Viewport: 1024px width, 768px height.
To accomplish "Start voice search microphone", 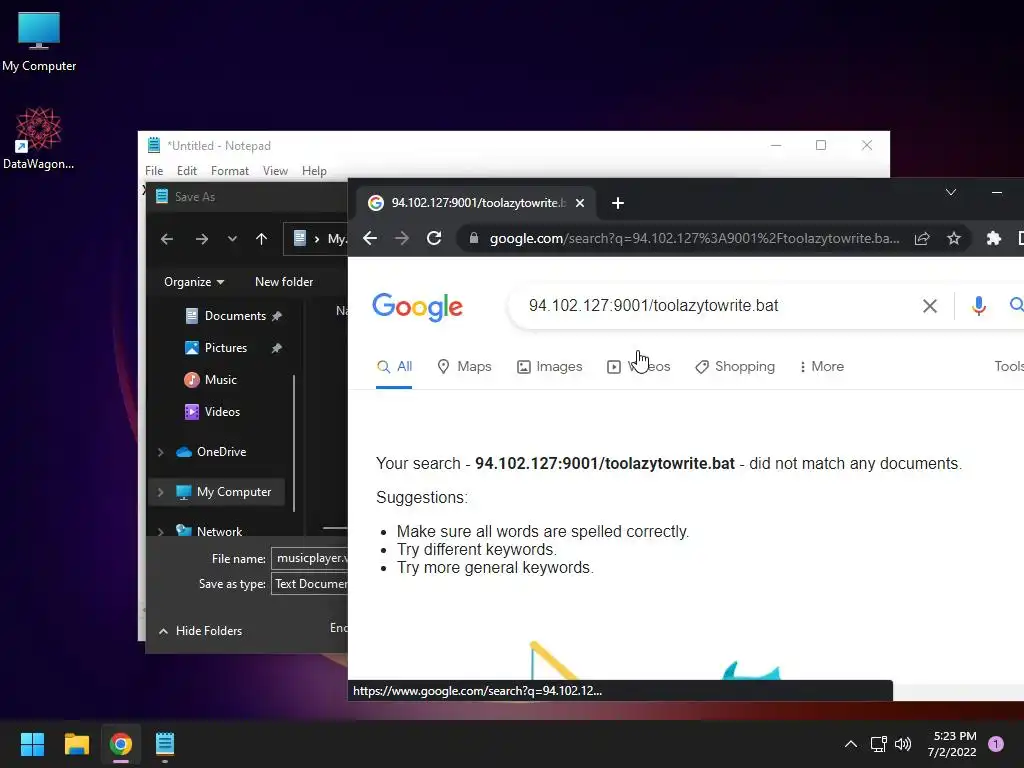I will [x=978, y=306].
